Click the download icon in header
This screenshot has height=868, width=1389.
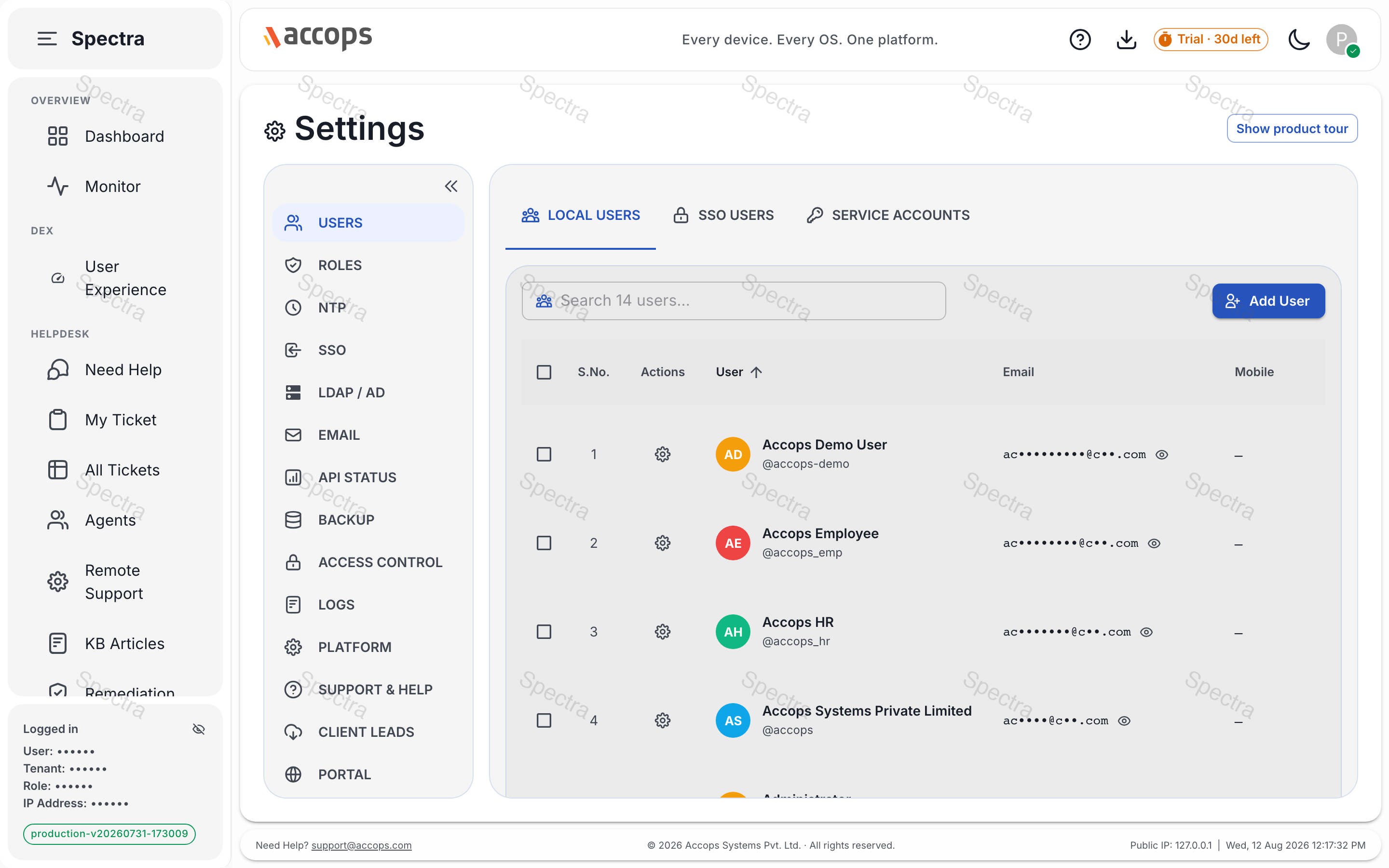click(1126, 40)
